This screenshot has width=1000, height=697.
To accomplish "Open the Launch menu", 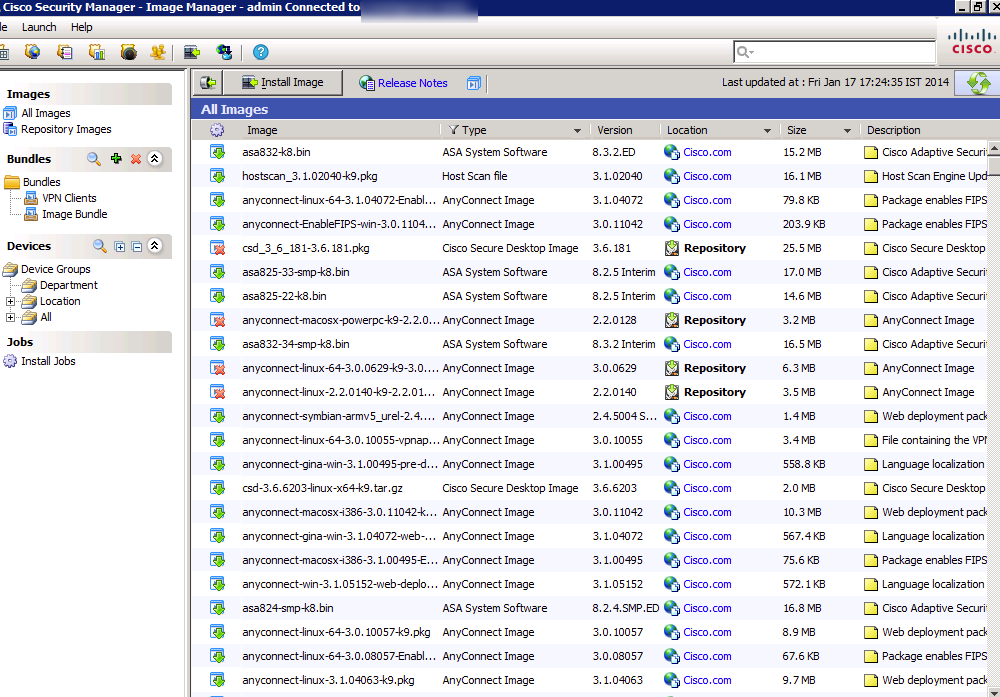I will click(39, 27).
